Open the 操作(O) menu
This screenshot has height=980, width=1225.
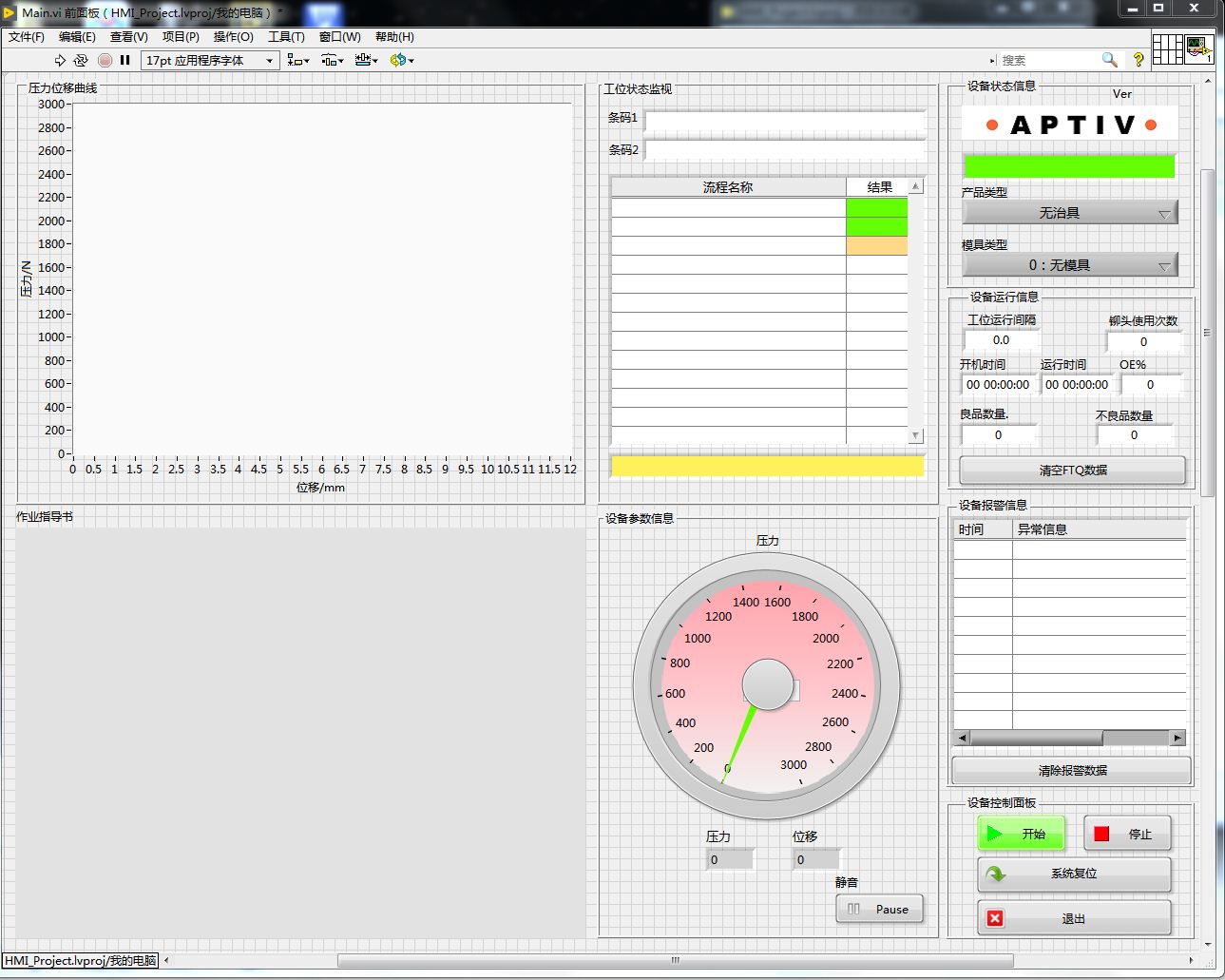[233, 37]
